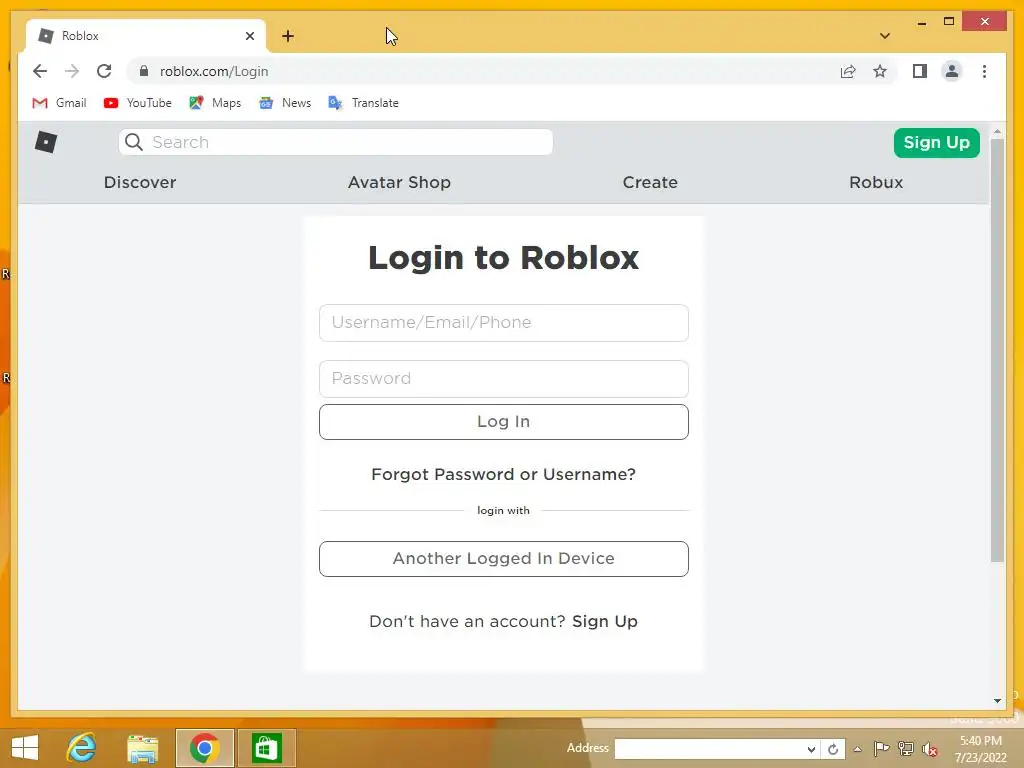The width and height of the screenshot is (1024, 768).
Task: Click the Log In button
Action: pos(504,421)
